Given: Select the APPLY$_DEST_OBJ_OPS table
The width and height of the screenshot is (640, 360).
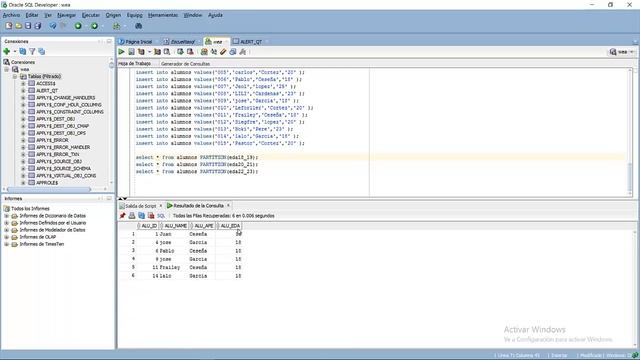Looking at the screenshot, I should (x=61, y=133).
